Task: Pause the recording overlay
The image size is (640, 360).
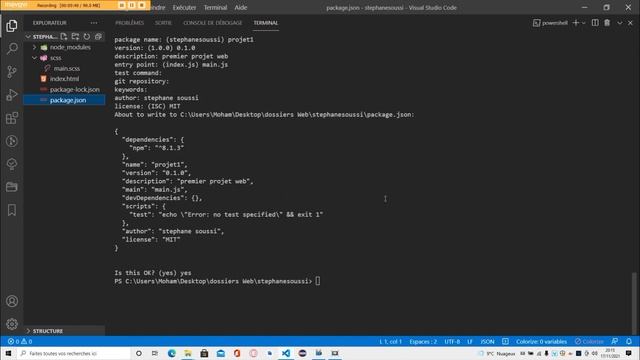Action: click(132, 5)
